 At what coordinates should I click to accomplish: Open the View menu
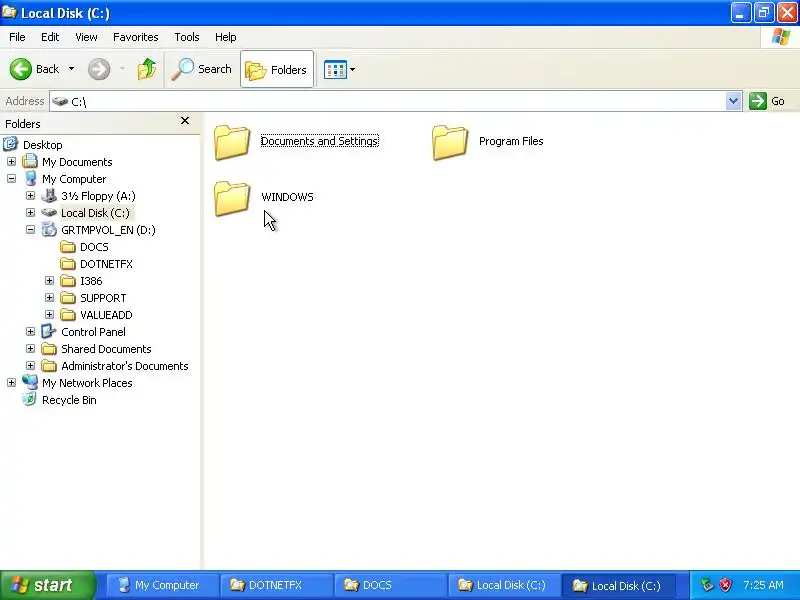[86, 37]
